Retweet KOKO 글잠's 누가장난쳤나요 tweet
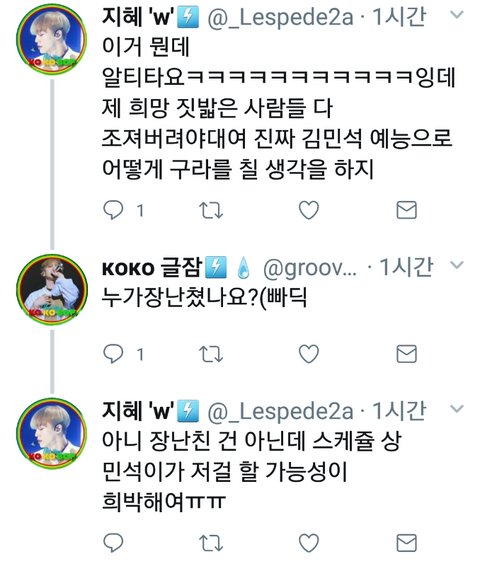Viewport: 480px width, 566px height. point(211,354)
